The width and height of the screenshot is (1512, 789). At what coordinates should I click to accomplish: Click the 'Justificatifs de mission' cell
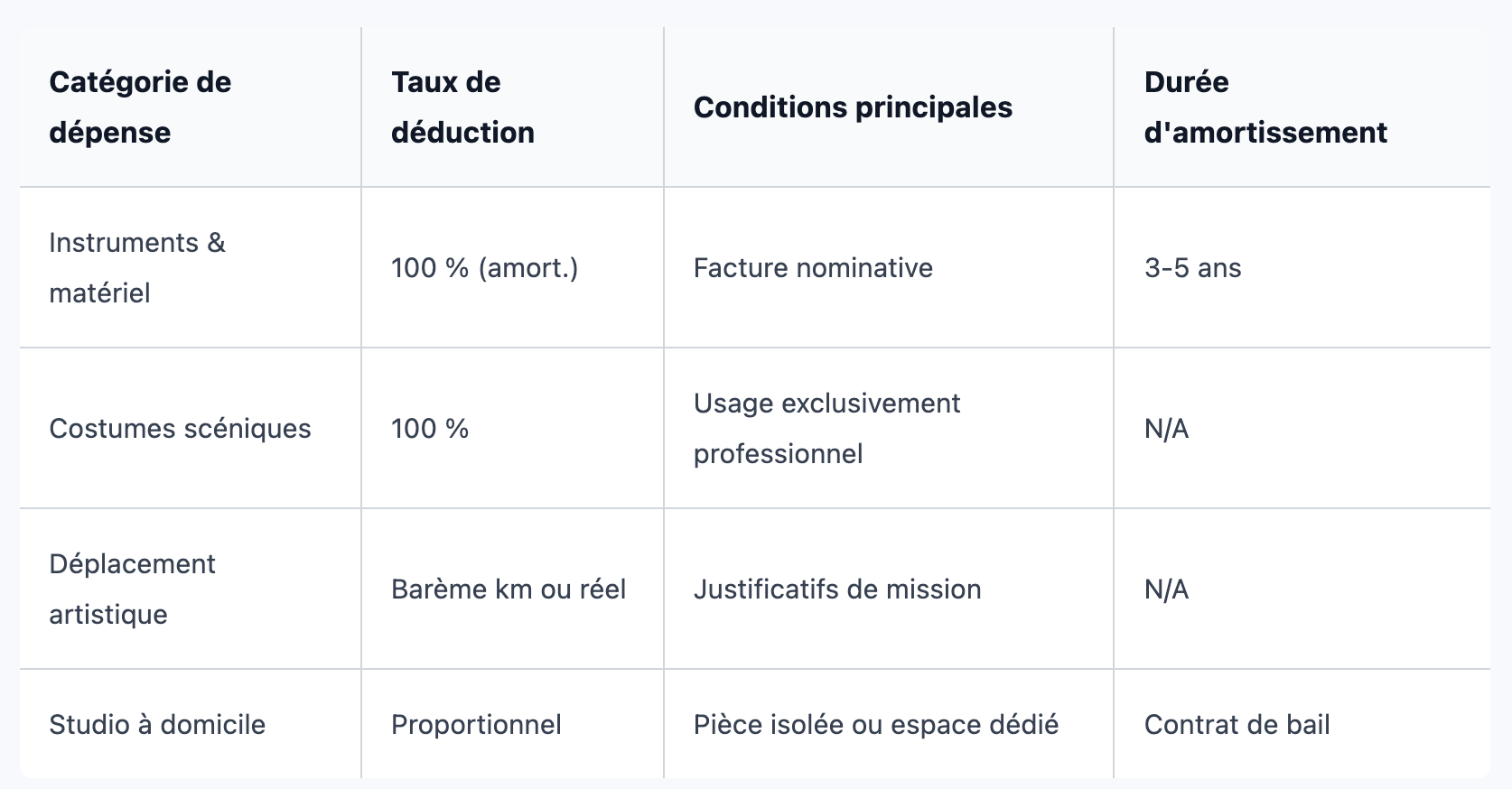pyautogui.click(x=889, y=589)
